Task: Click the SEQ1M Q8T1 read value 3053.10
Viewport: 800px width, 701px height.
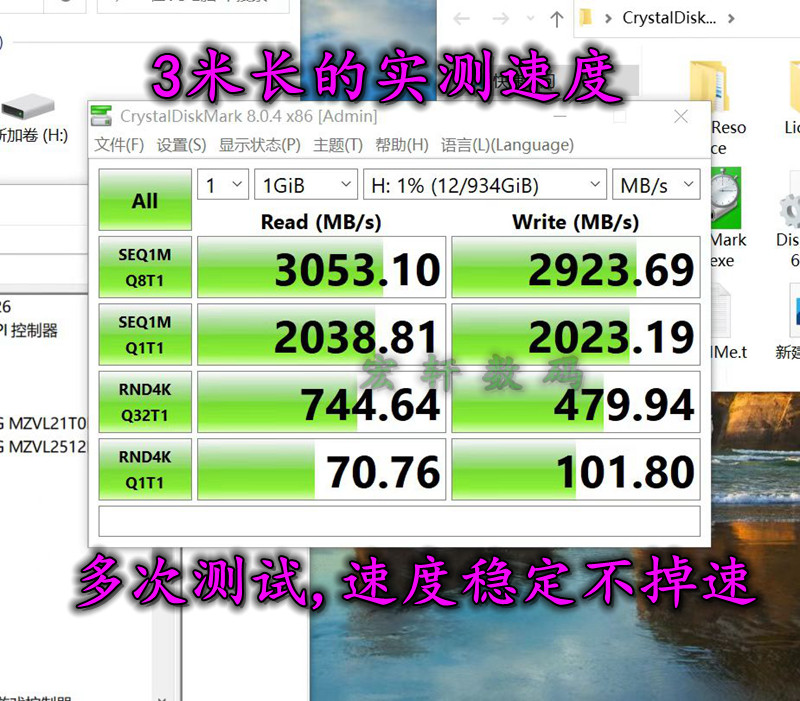Action: pyautogui.click(x=321, y=267)
